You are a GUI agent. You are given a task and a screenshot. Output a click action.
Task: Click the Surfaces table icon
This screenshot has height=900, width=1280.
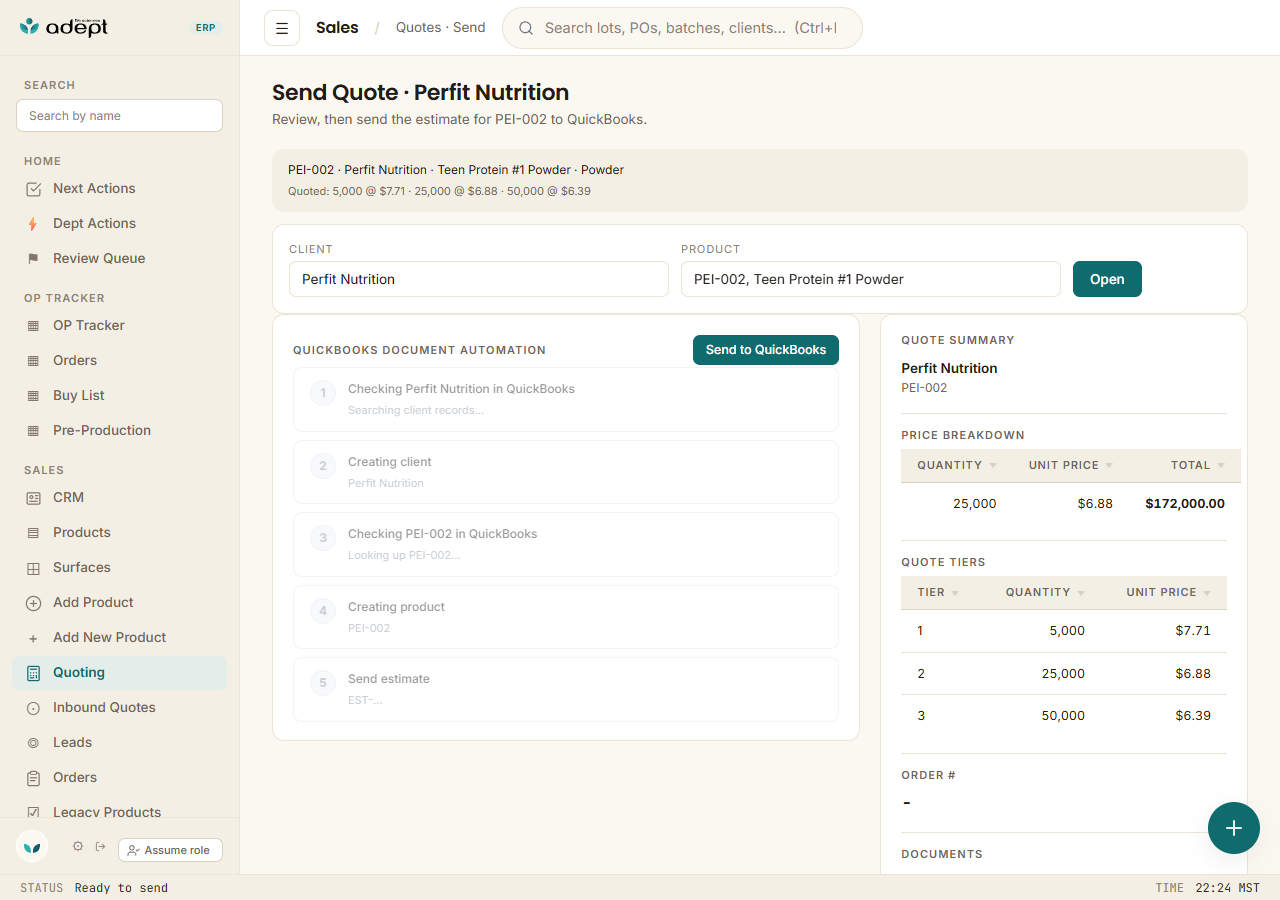click(x=33, y=568)
